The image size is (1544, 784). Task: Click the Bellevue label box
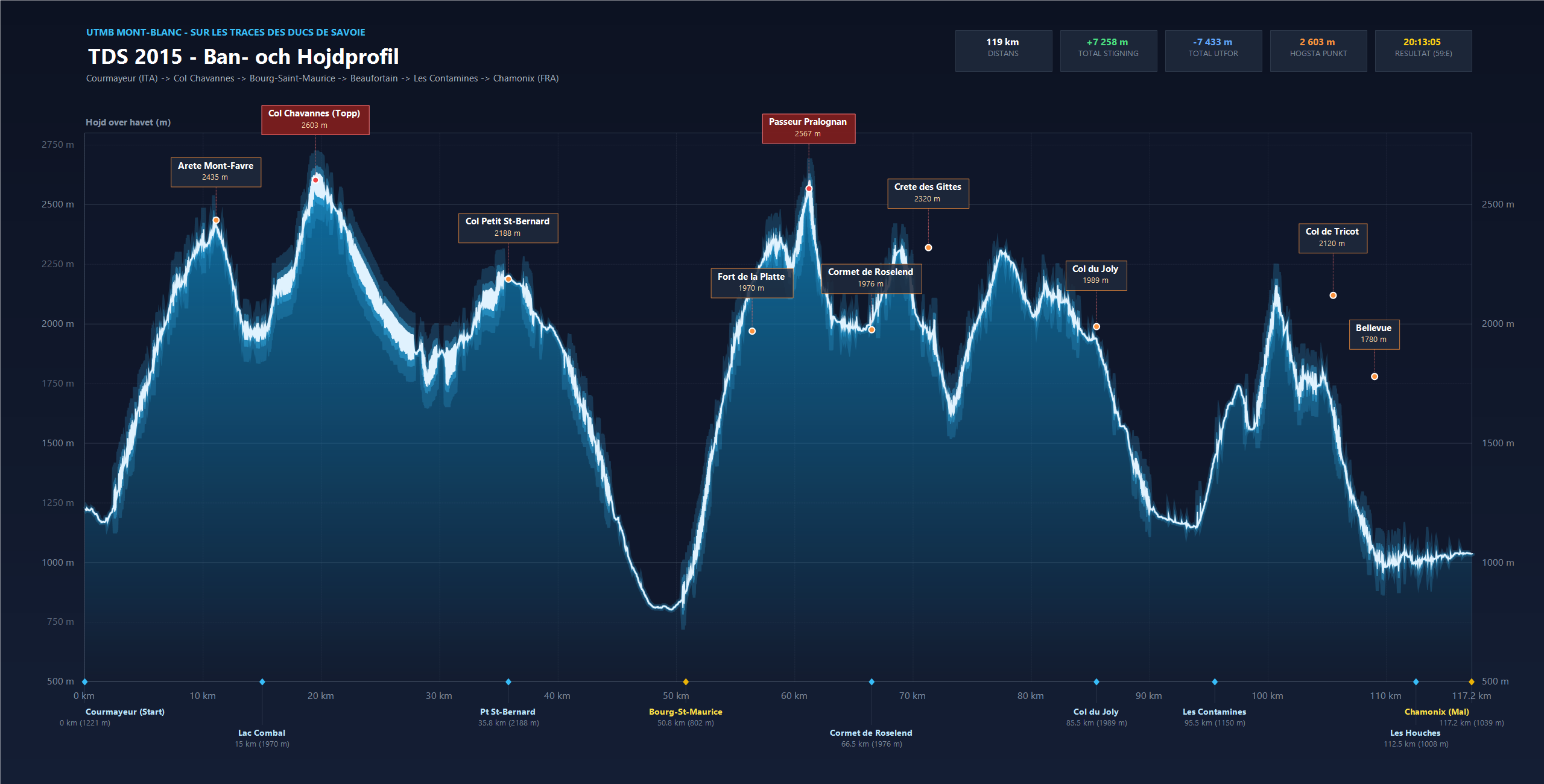(x=1374, y=334)
